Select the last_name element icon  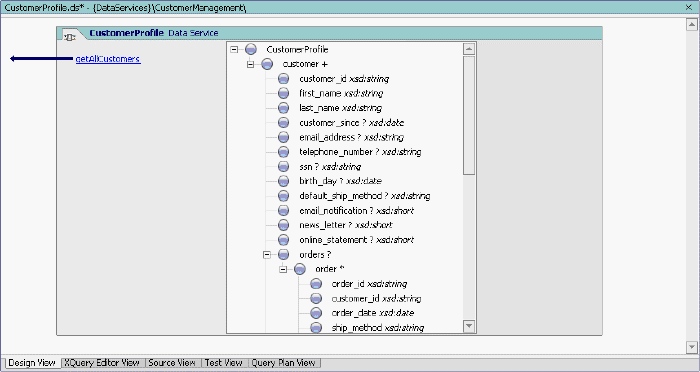click(283, 108)
